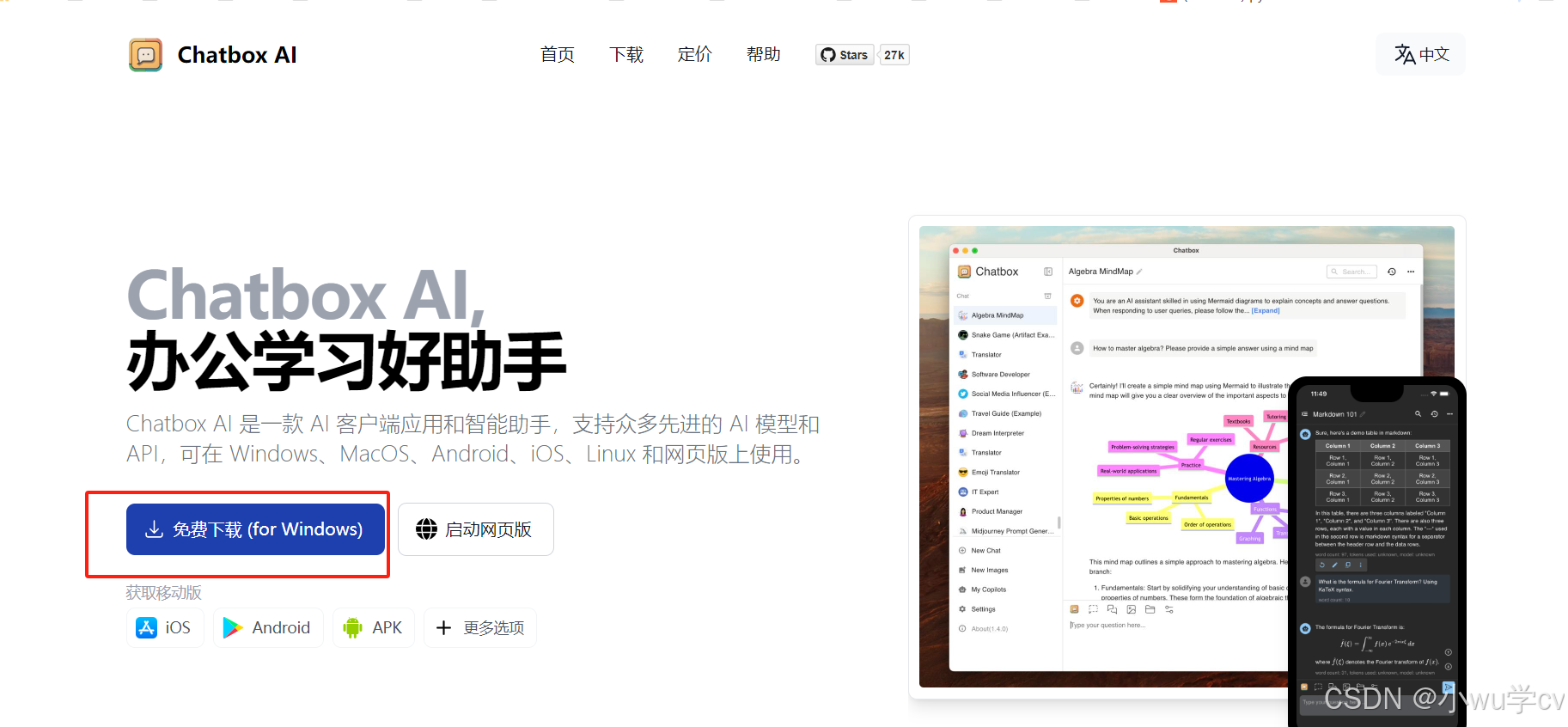Get the Android Google Play version
The width and height of the screenshot is (1568, 727).
pos(268,627)
